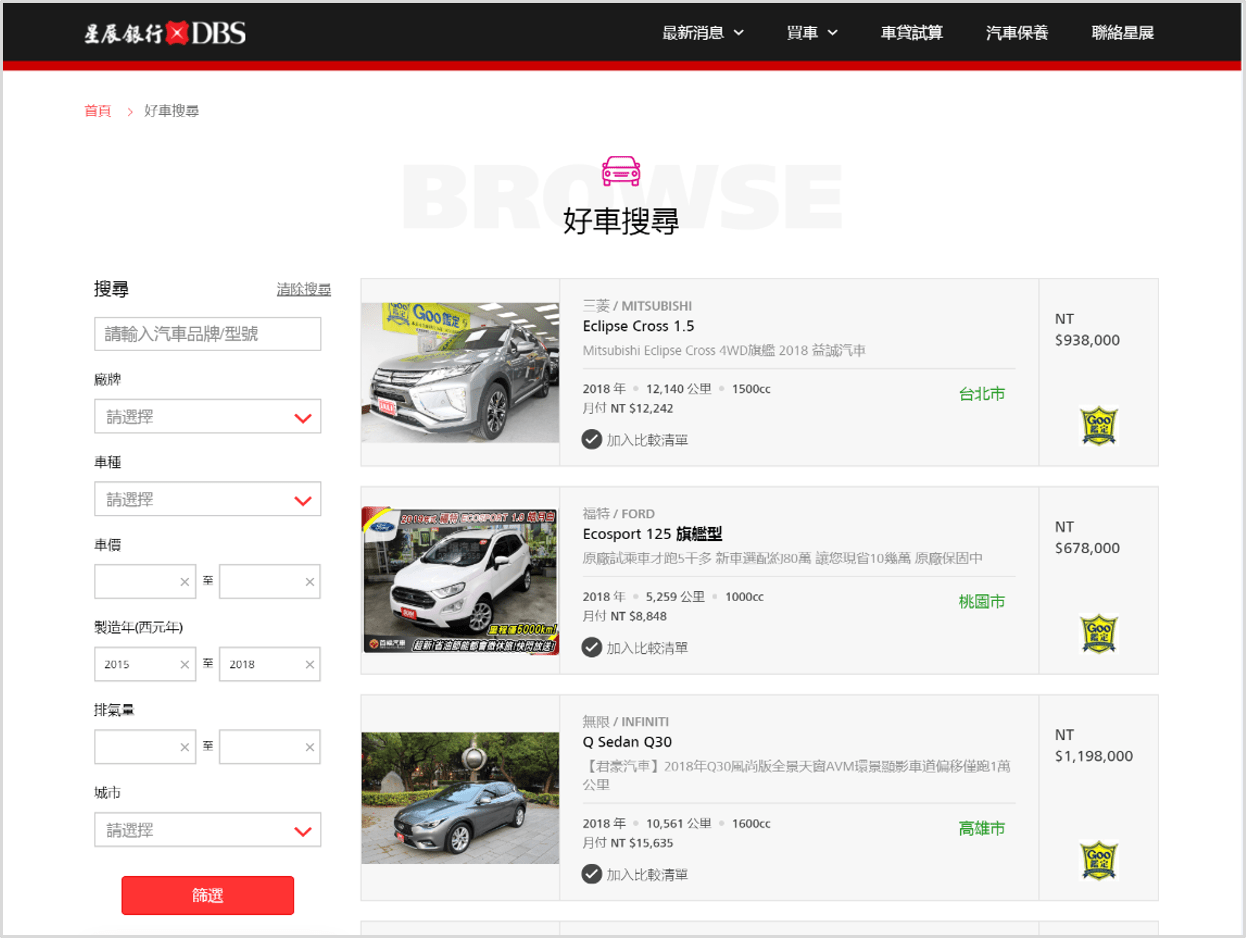Go to 首頁 via breadcrumb

coord(98,111)
